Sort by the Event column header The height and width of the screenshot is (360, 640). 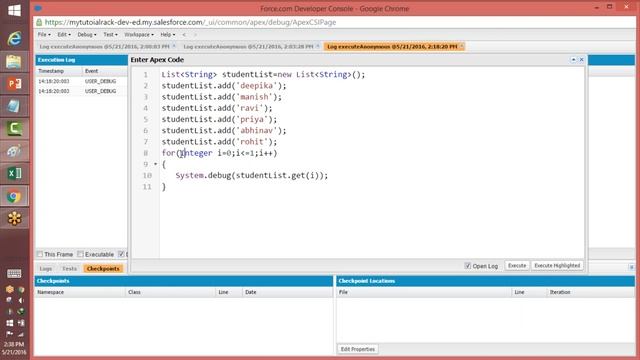point(104,71)
